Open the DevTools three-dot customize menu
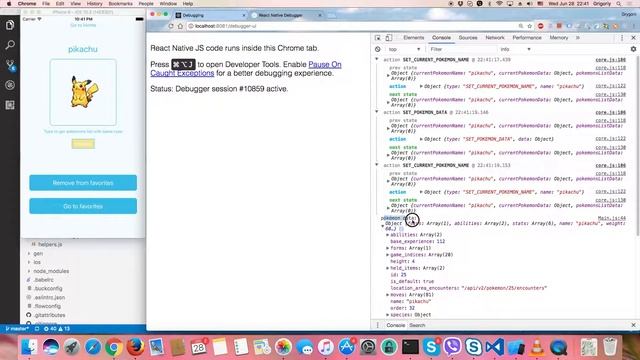 click(x=622, y=38)
